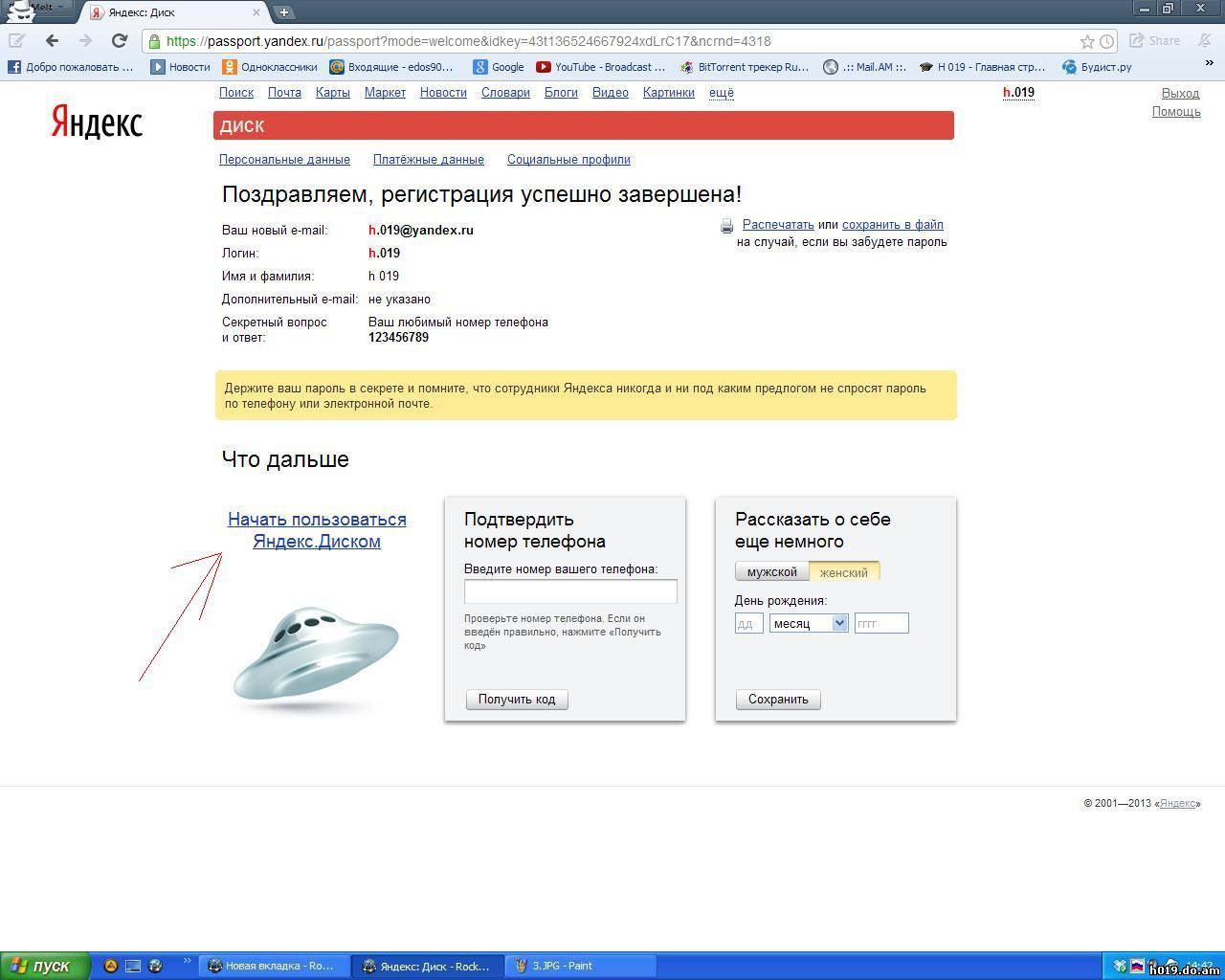Click the birthday day 'дд' field
Viewport: 1225px width, 980px height.
coord(748,623)
